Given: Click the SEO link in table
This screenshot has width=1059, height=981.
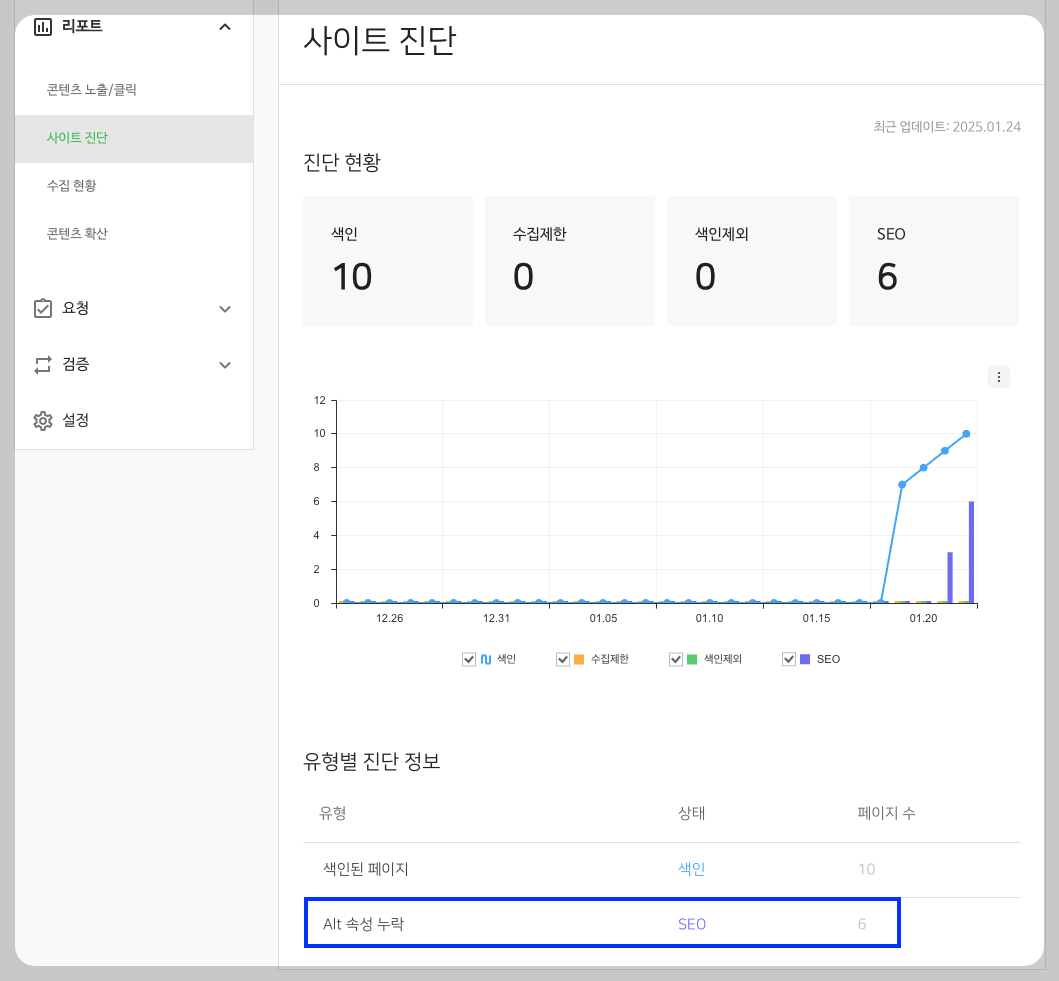Looking at the screenshot, I should point(692,924).
